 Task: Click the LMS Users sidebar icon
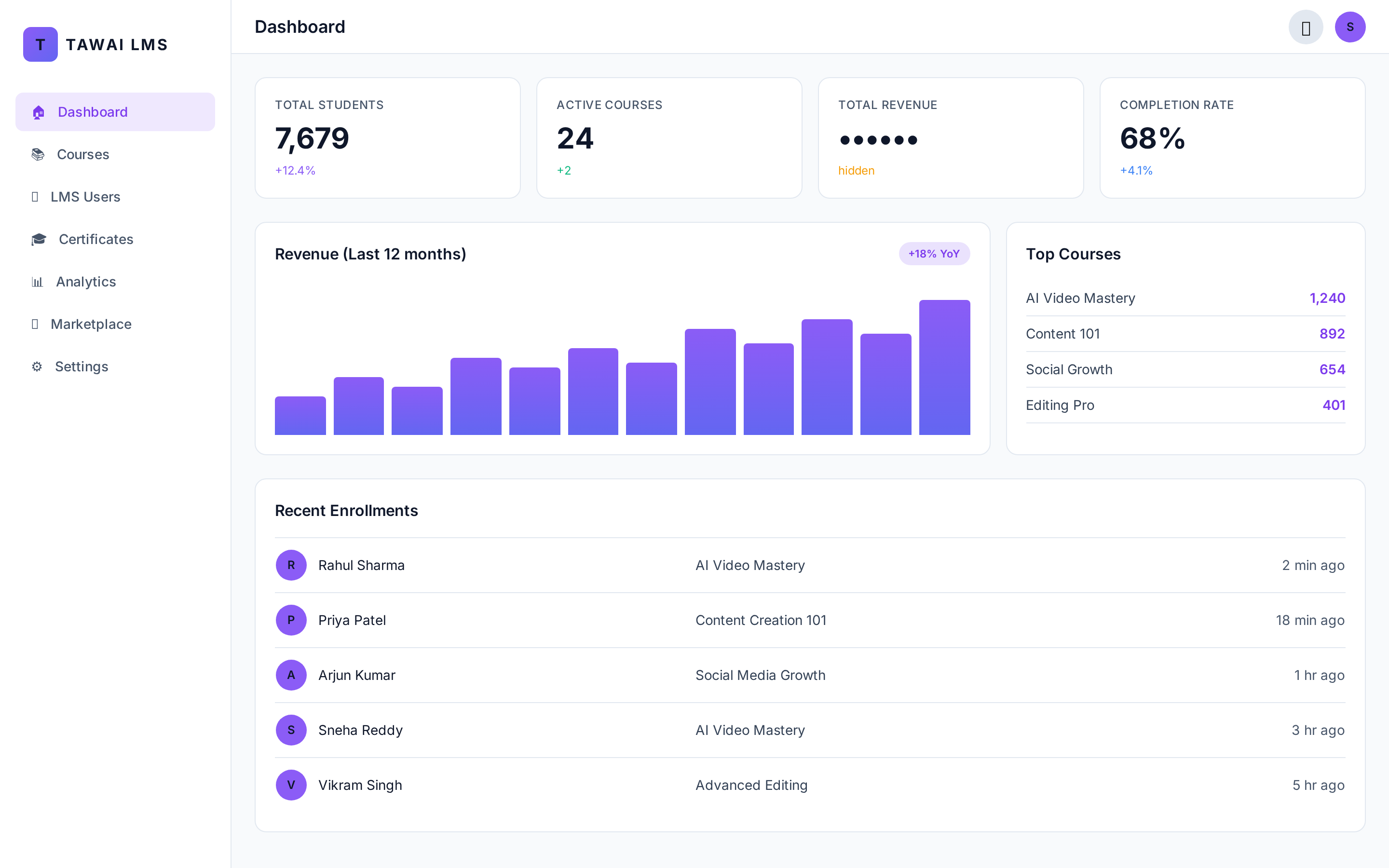35,197
